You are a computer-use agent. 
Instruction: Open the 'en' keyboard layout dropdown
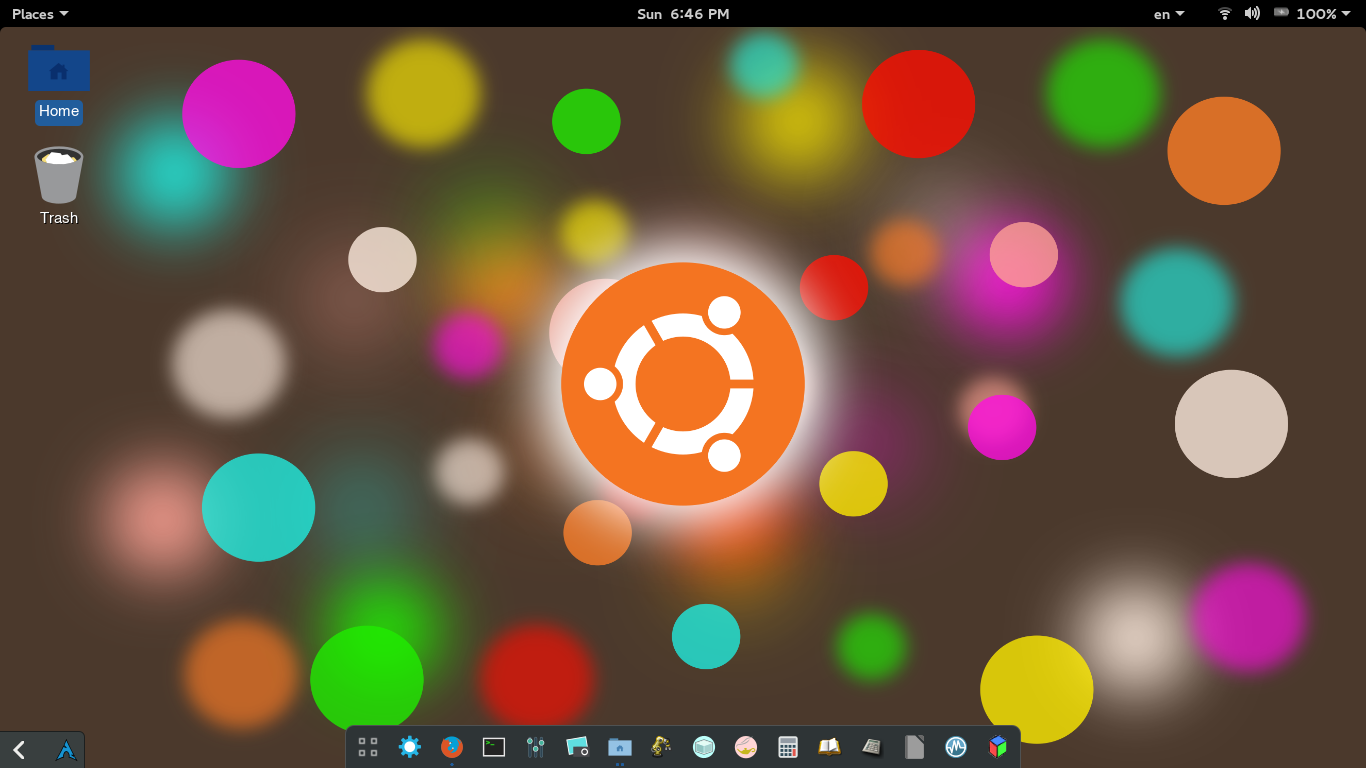click(x=1169, y=14)
